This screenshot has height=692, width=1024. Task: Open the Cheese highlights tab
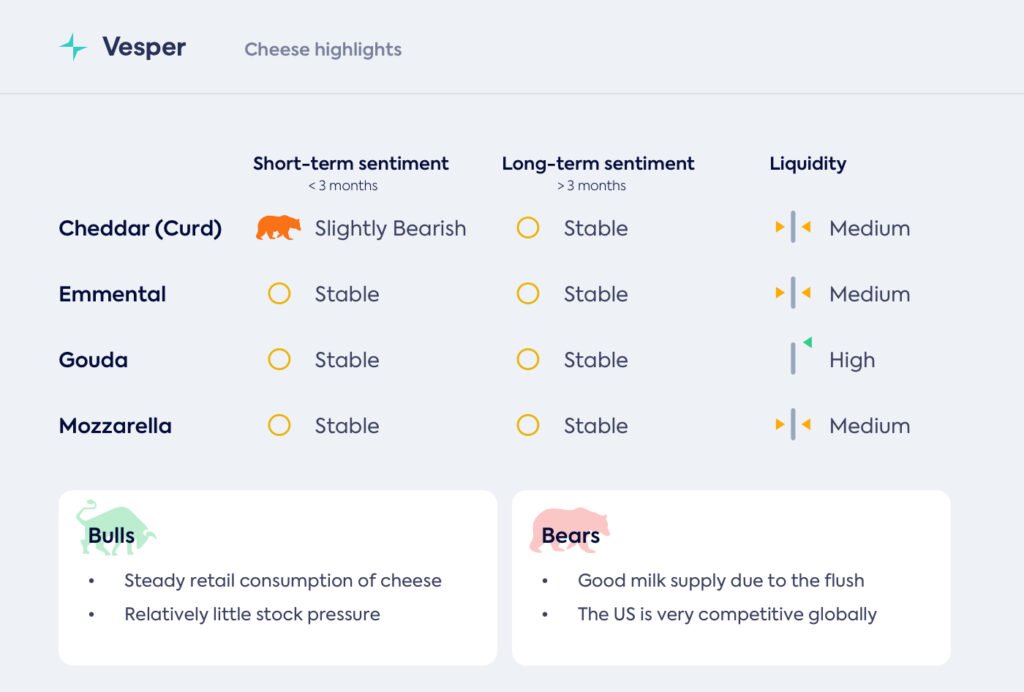[323, 49]
